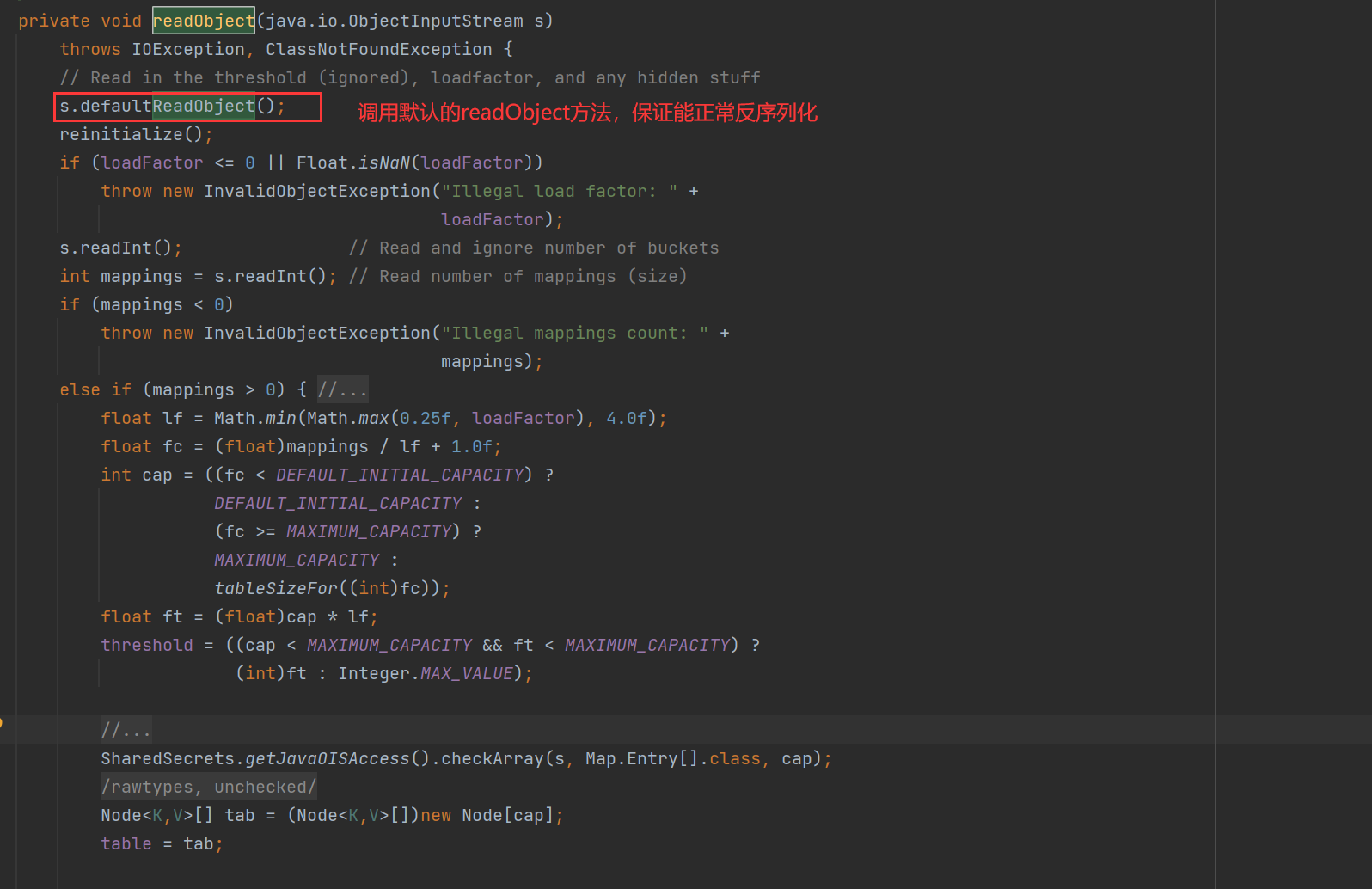Image resolution: width=1372 pixels, height=889 pixels.
Task: Unfold the /rawtypes, unchecked/ folded region
Action: tap(209, 787)
